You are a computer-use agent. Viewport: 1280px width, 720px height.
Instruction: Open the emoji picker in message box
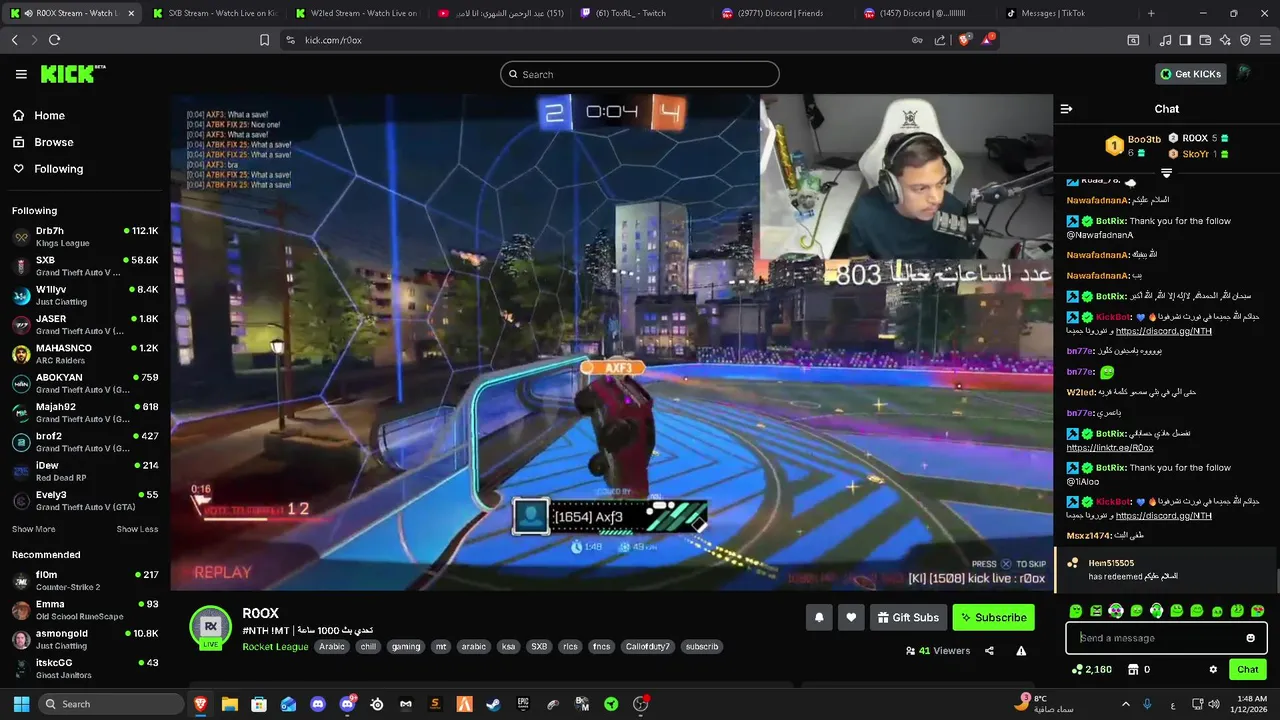click(1250, 638)
